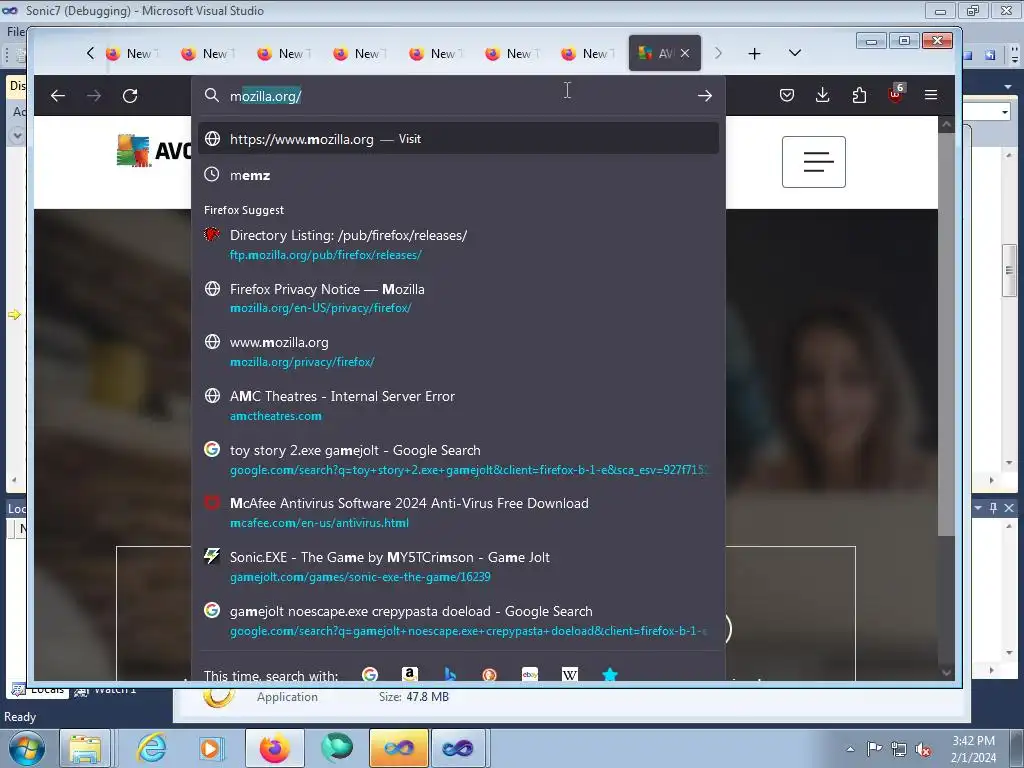Viewport: 1024px width, 768px height.
Task: Click uBlock Origin shield icon
Action: click(895, 95)
